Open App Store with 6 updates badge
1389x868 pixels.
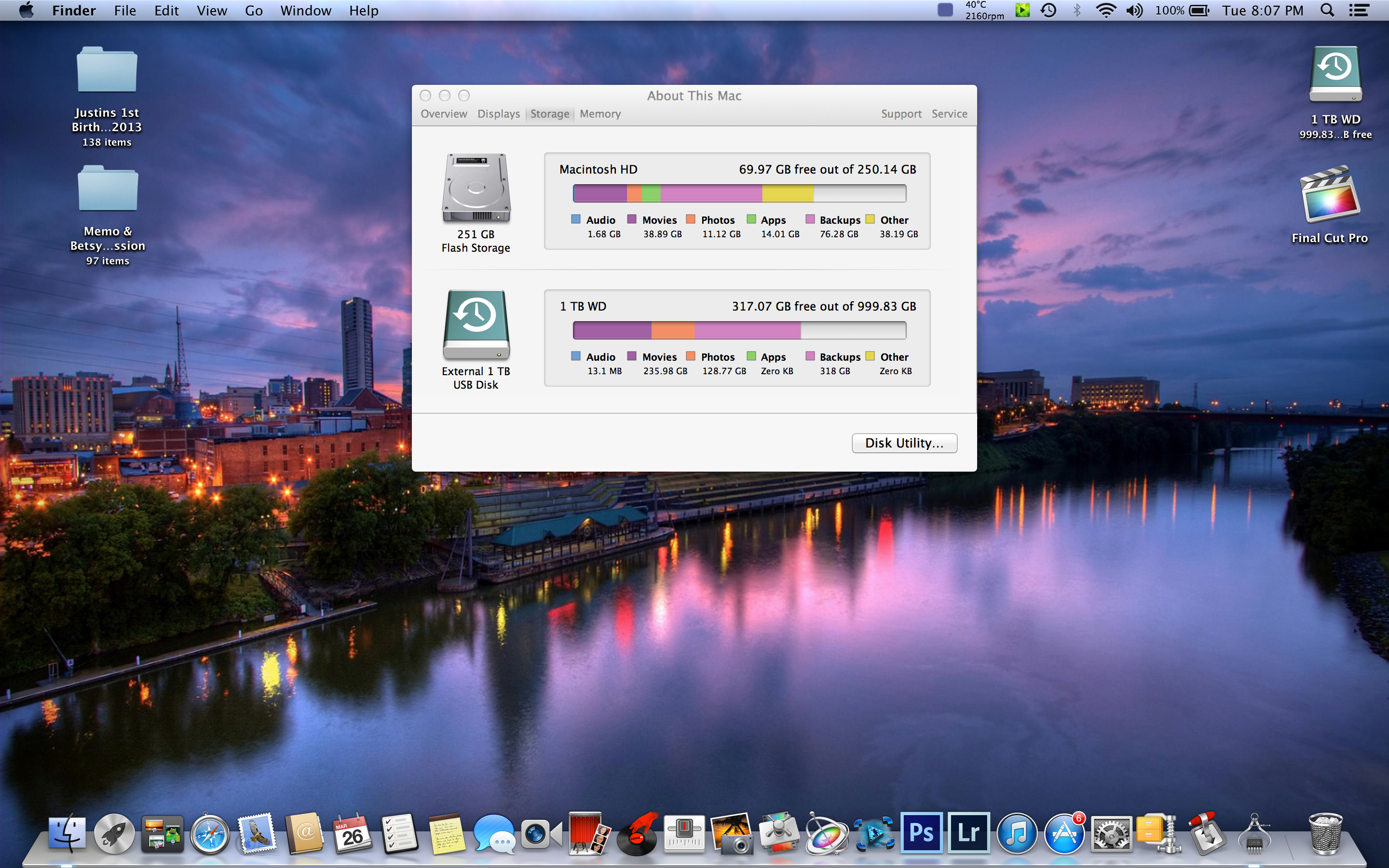click(x=1064, y=833)
